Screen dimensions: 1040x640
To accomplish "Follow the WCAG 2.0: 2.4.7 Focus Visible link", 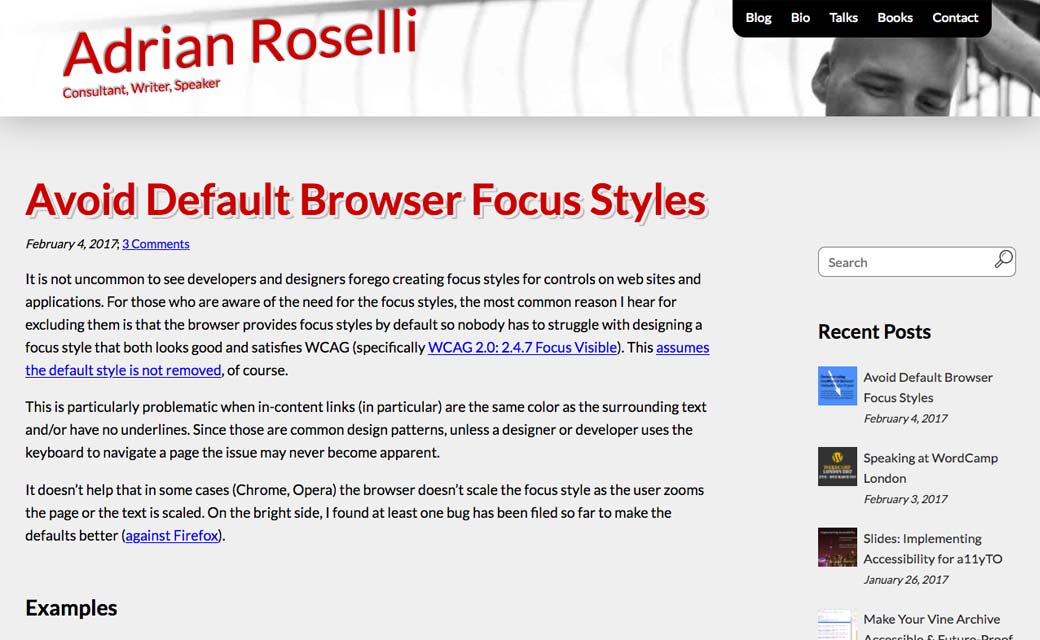I will [x=524, y=348].
